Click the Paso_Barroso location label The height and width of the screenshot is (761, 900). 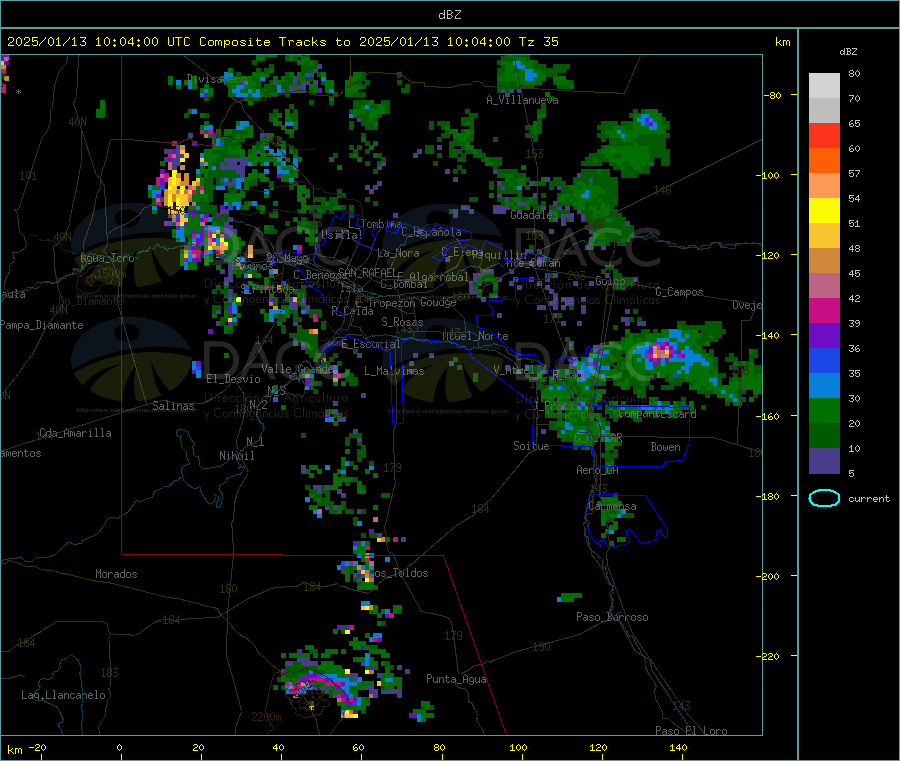point(612,617)
